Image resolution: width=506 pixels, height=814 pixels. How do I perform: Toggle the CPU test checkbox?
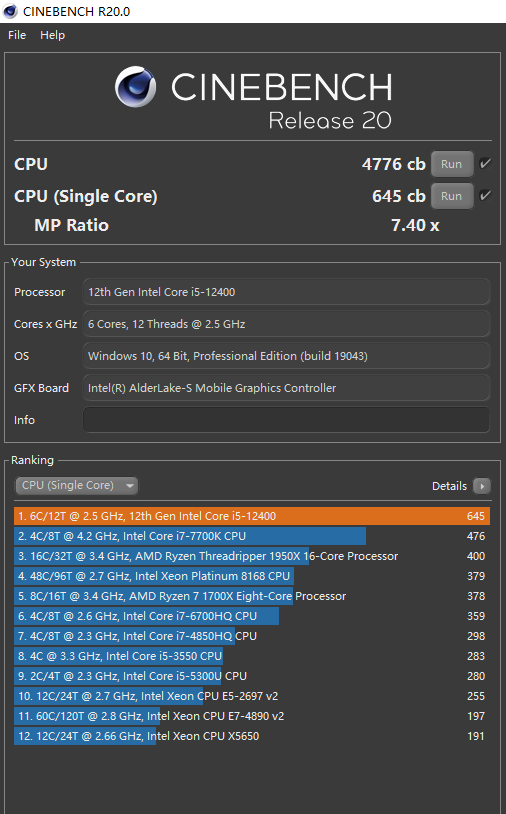click(485, 164)
